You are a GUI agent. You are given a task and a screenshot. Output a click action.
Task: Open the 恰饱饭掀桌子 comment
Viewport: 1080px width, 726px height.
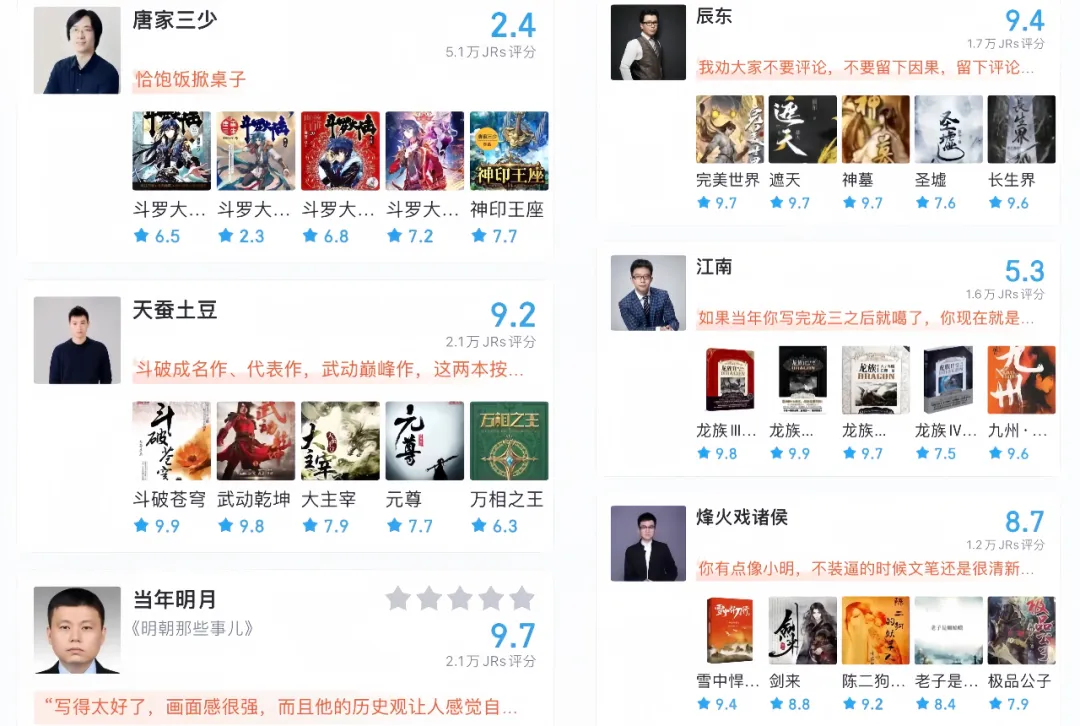pyautogui.click(x=190, y=79)
